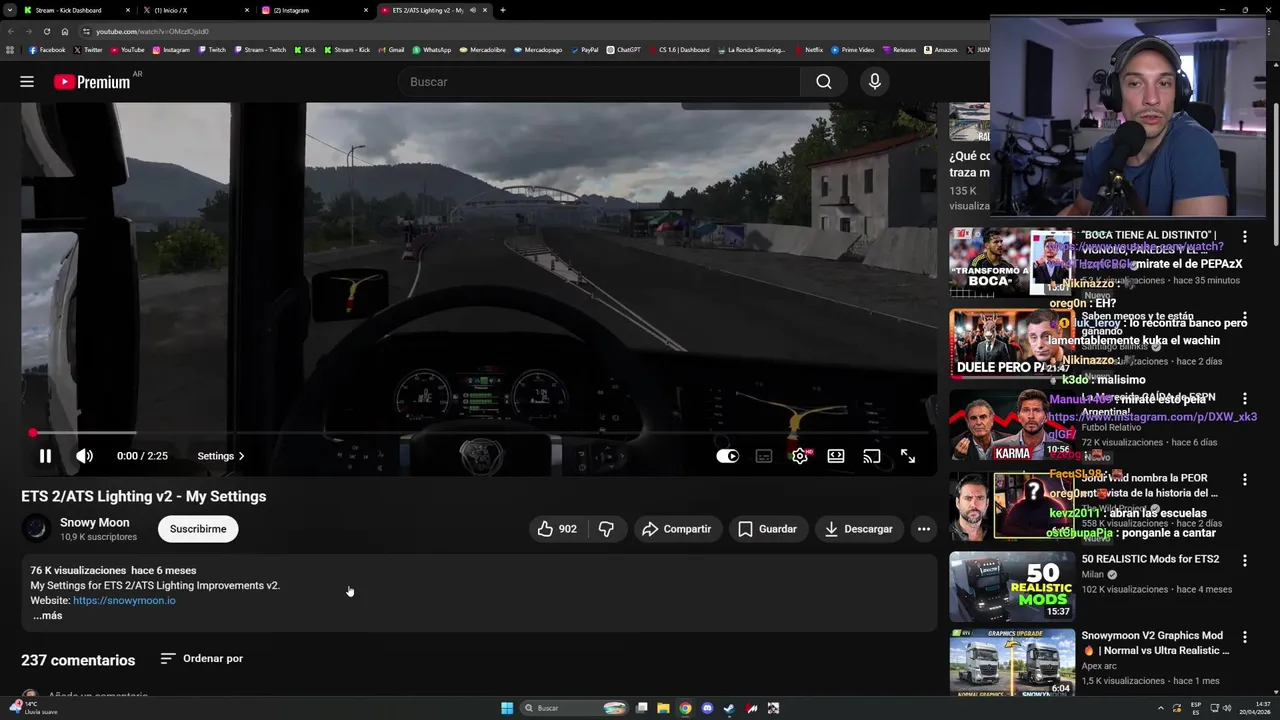Open File Explorer from the taskbar
Screen dimensions: 1280x720
point(663,708)
